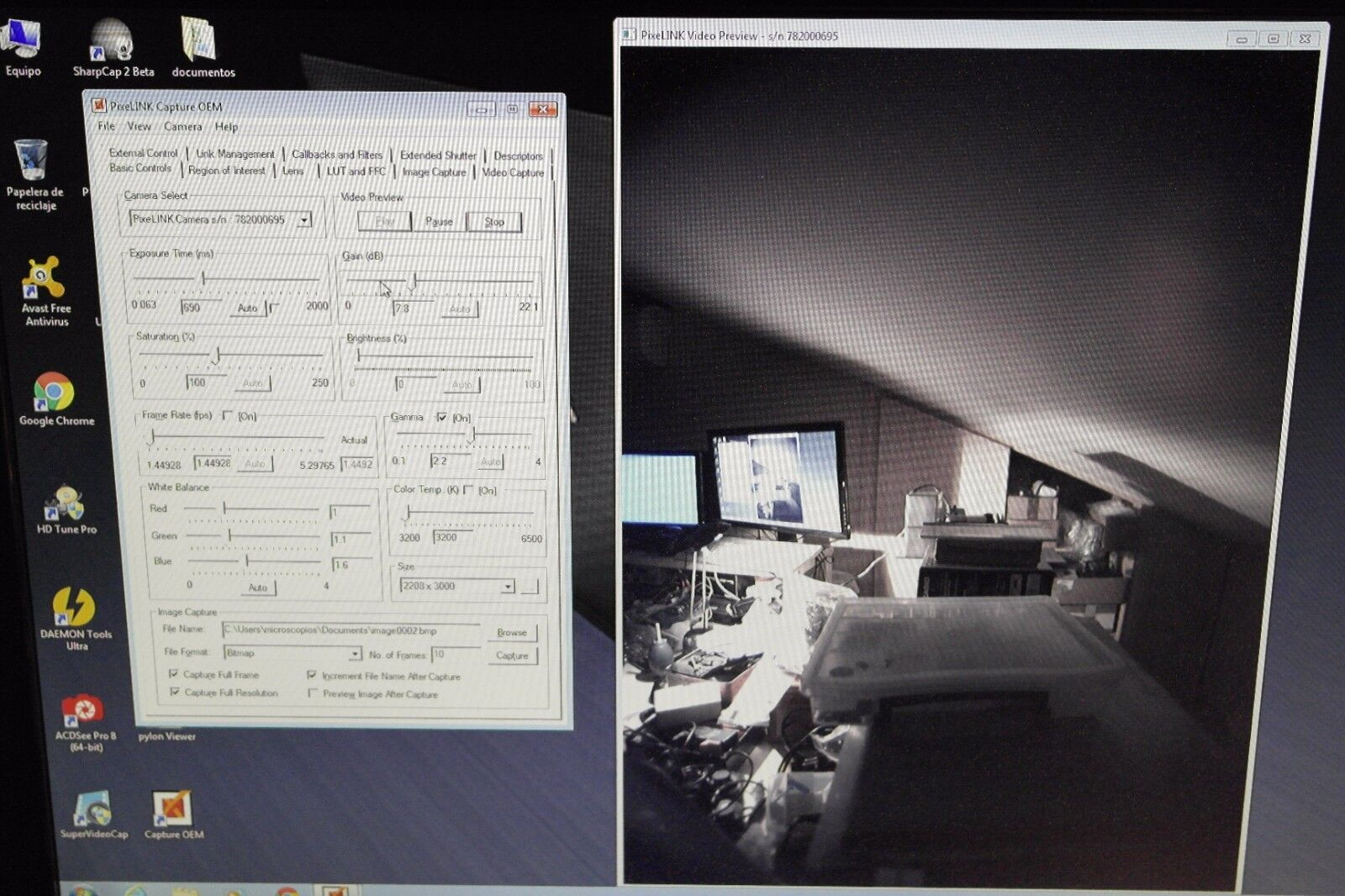
Task: Select the Basic Controls tab
Action: pyautogui.click(x=140, y=168)
